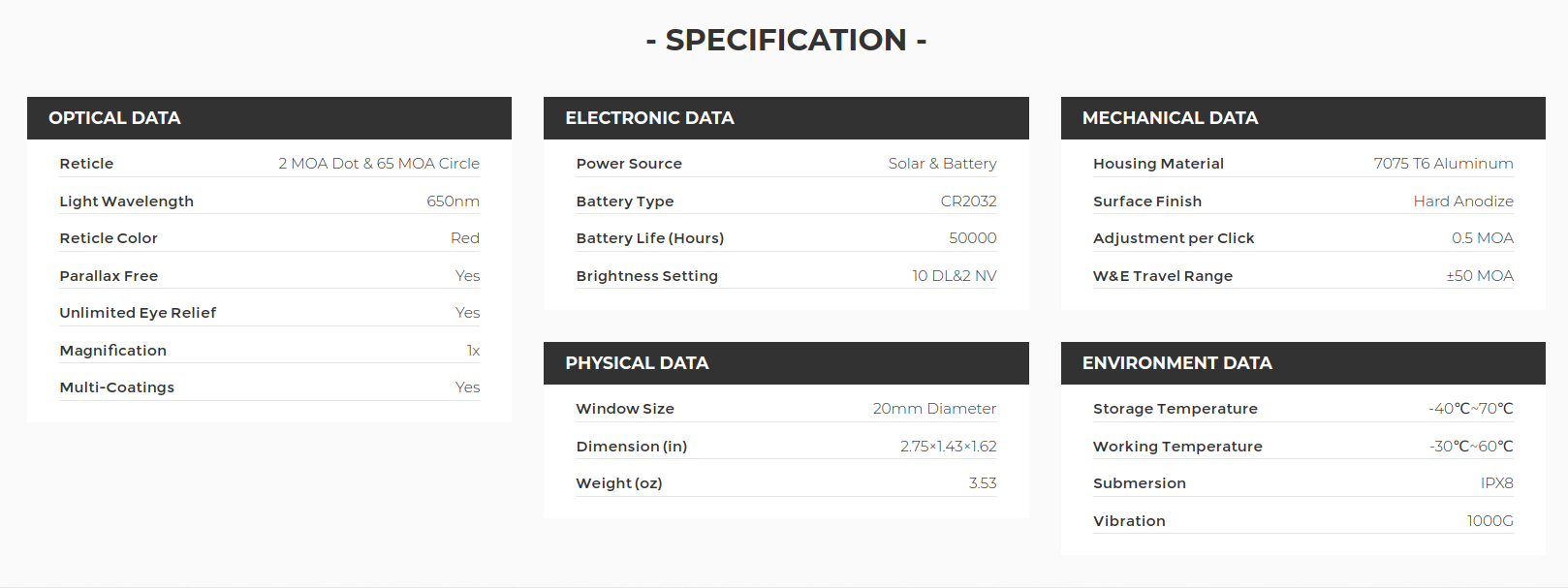Select the ELECTRONIC DATA section header
Image resolution: width=1568 pixels, height=588 pixels.
pos(786,118)
